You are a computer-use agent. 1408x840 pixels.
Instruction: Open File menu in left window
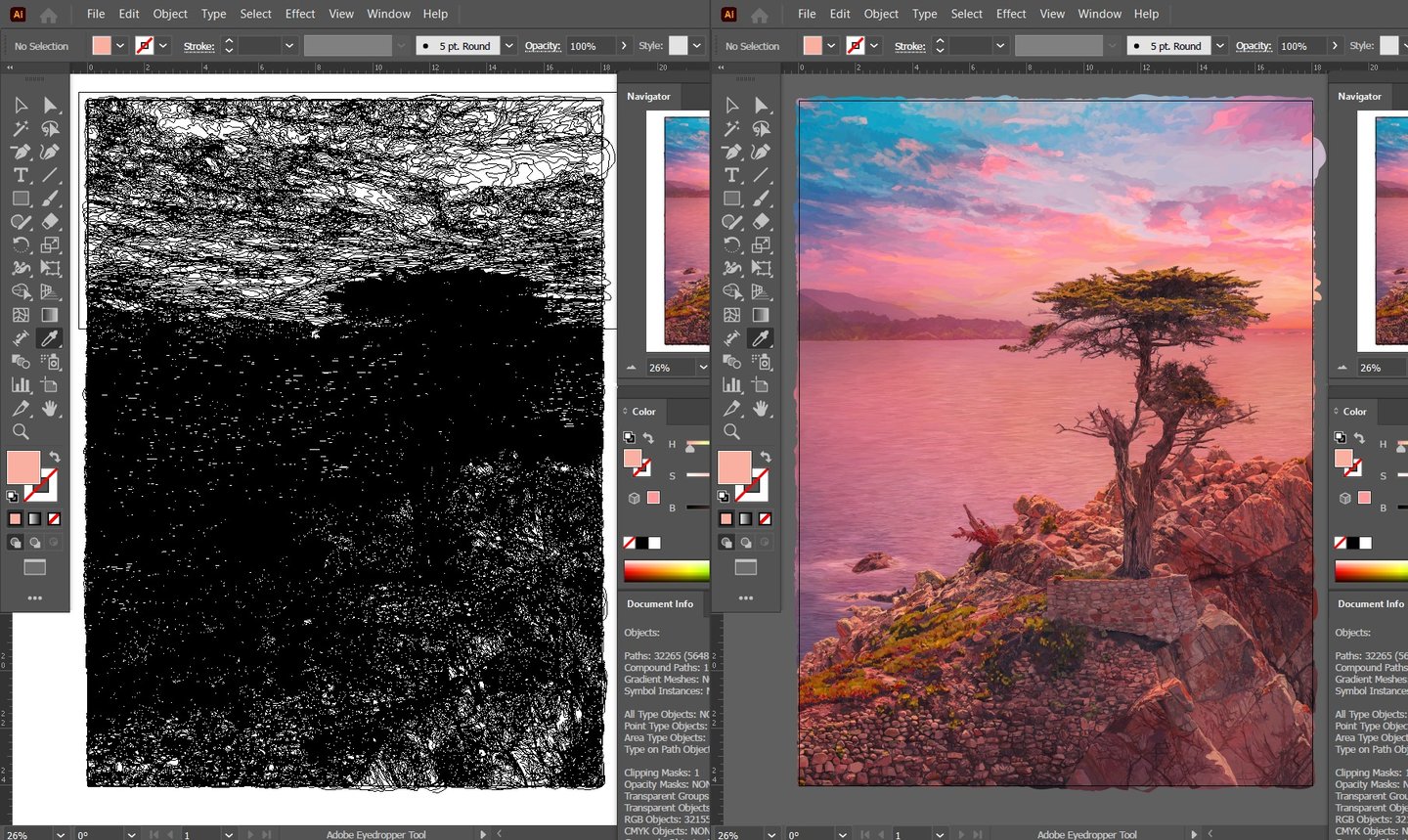[96, 14]
